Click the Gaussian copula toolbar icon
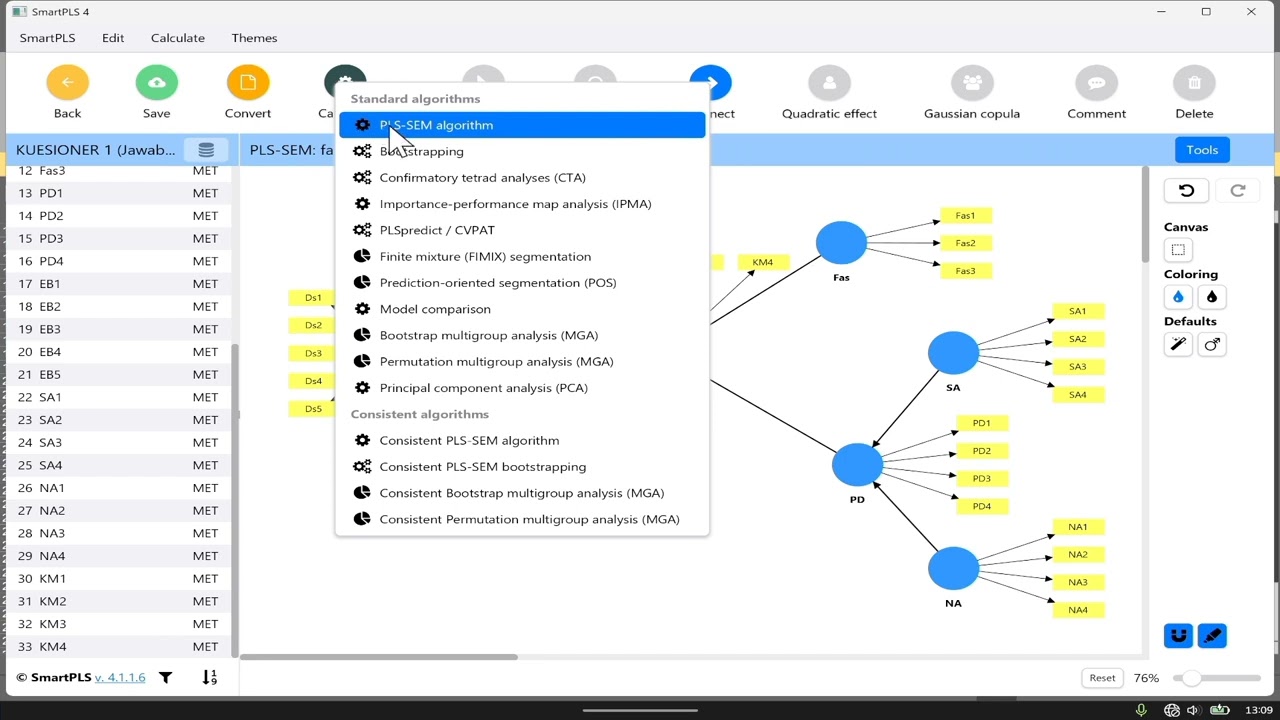Viewport: 1280px width, 720px height. click(x=972, y=83)
